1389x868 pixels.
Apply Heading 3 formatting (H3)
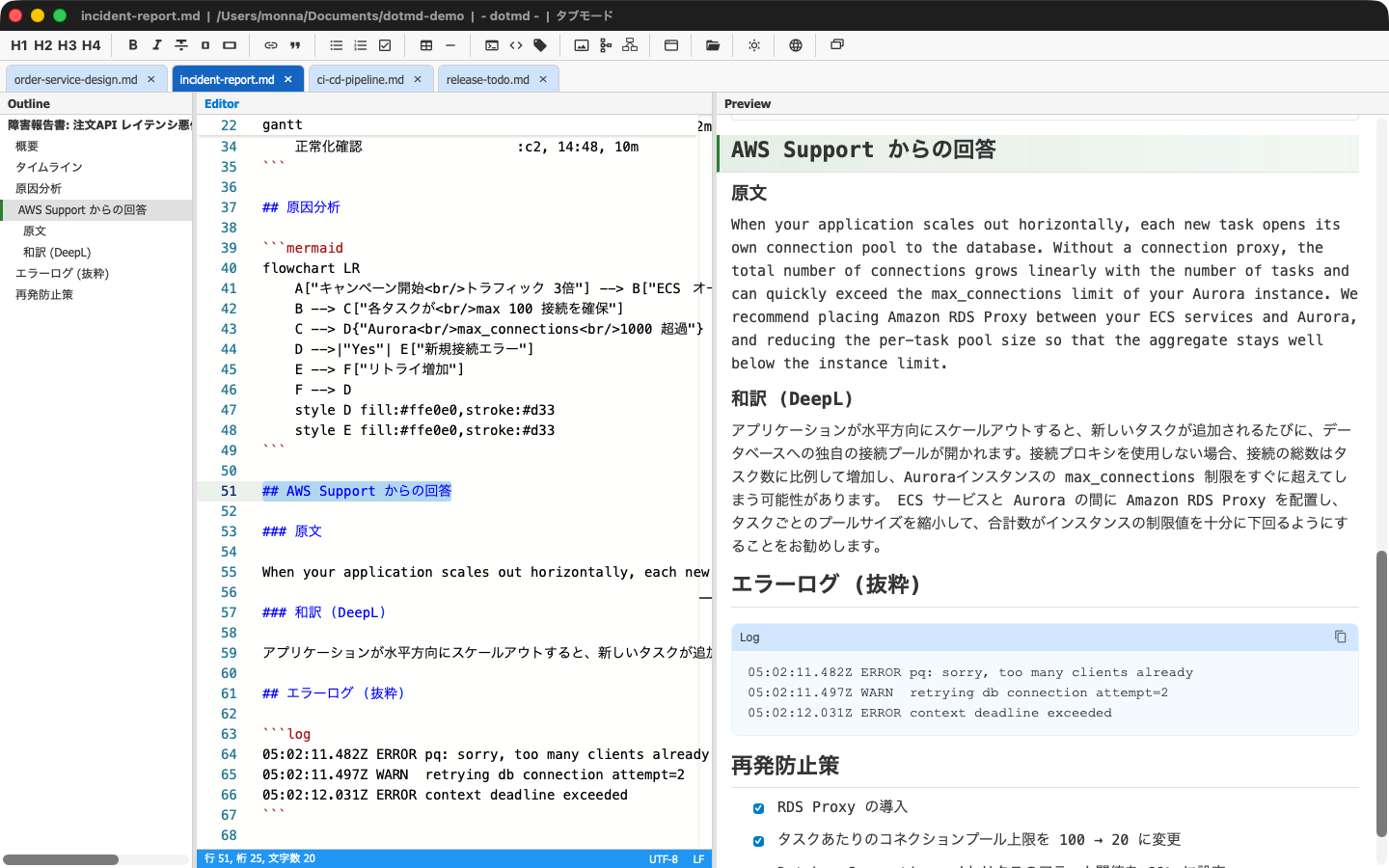coord(68,45)
